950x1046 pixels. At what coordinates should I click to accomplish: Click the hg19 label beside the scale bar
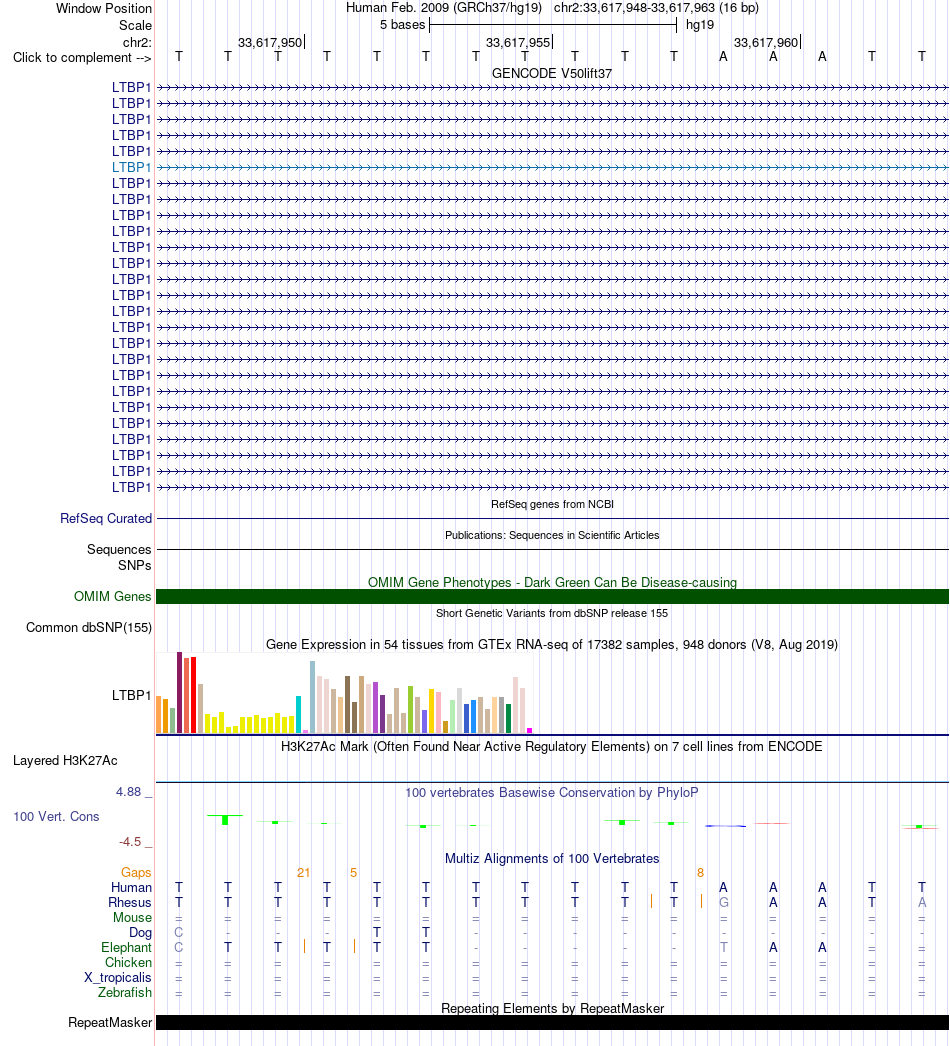(700, 25)
